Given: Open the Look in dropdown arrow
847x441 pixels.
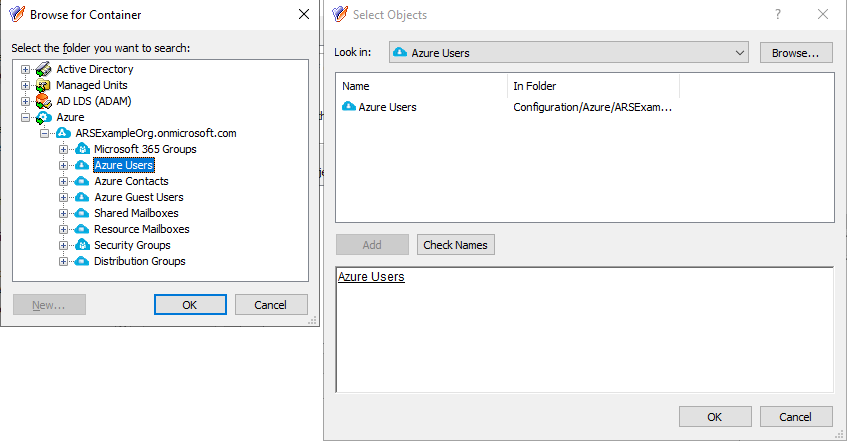Looking at the screenshot, I should [x=740, y=53].
